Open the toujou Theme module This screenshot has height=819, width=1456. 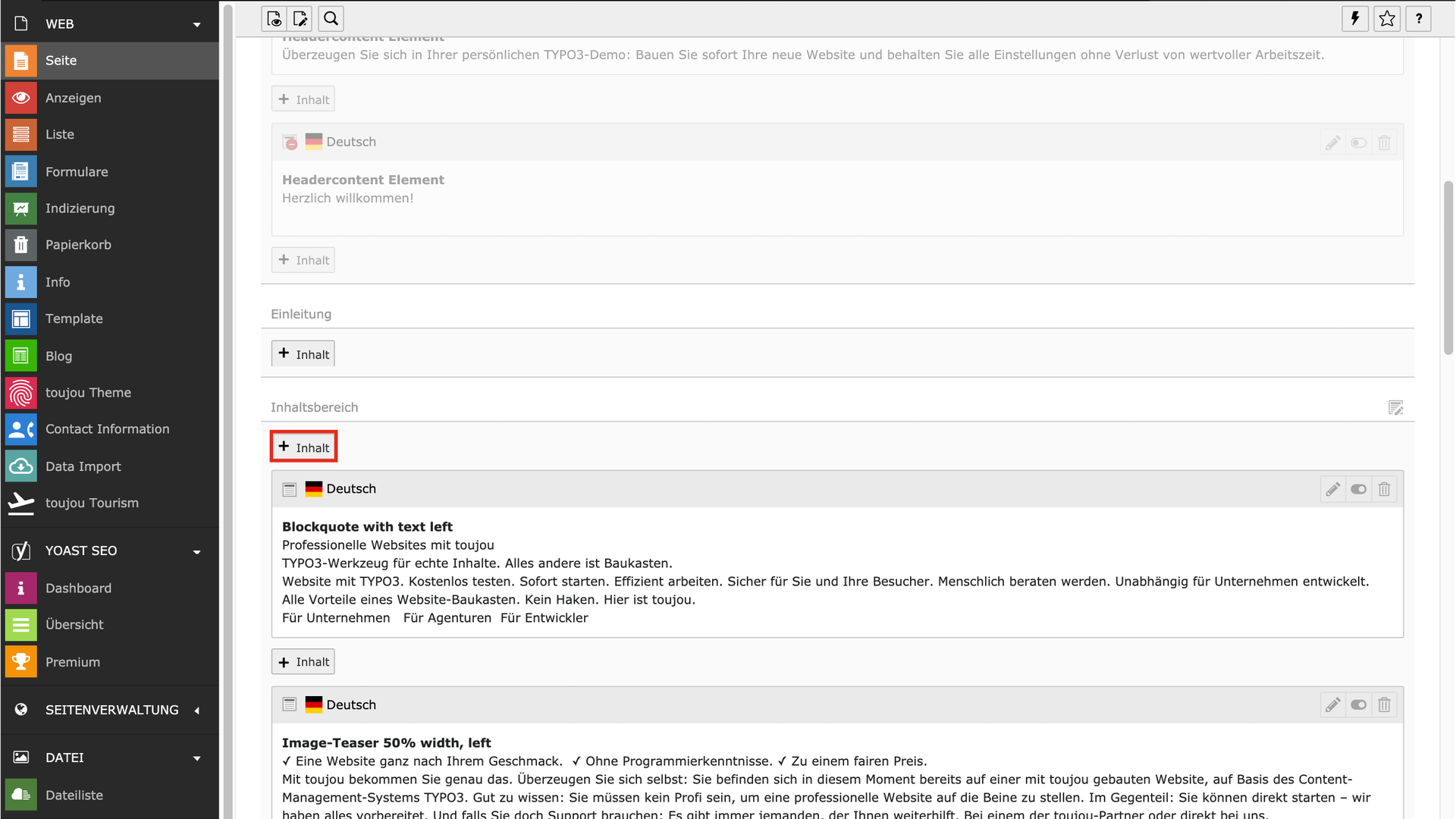(x=88, y=393)
